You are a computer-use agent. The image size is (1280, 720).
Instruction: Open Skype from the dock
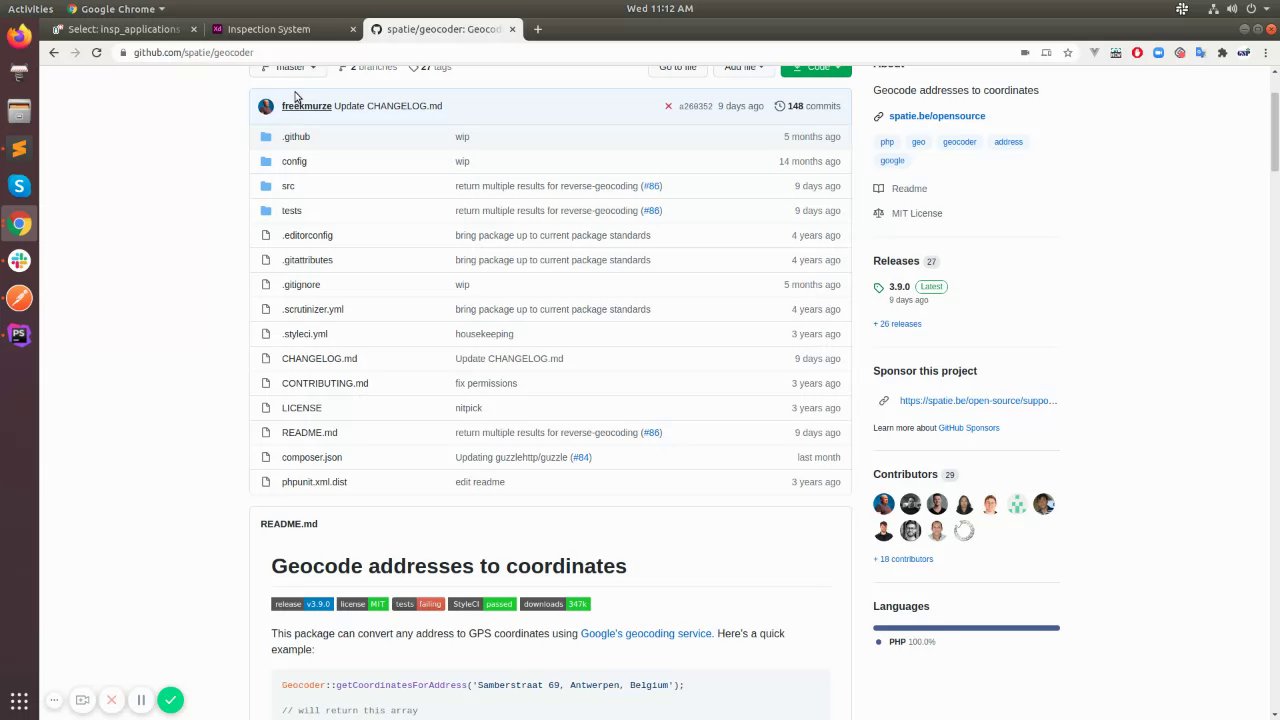pyautogui.click(x=19, y=186)
